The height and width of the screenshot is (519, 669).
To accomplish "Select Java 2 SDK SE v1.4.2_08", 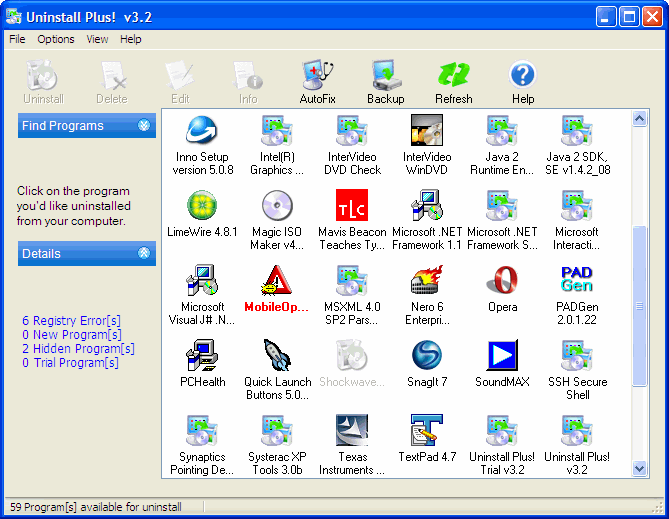I will [577, 145].
